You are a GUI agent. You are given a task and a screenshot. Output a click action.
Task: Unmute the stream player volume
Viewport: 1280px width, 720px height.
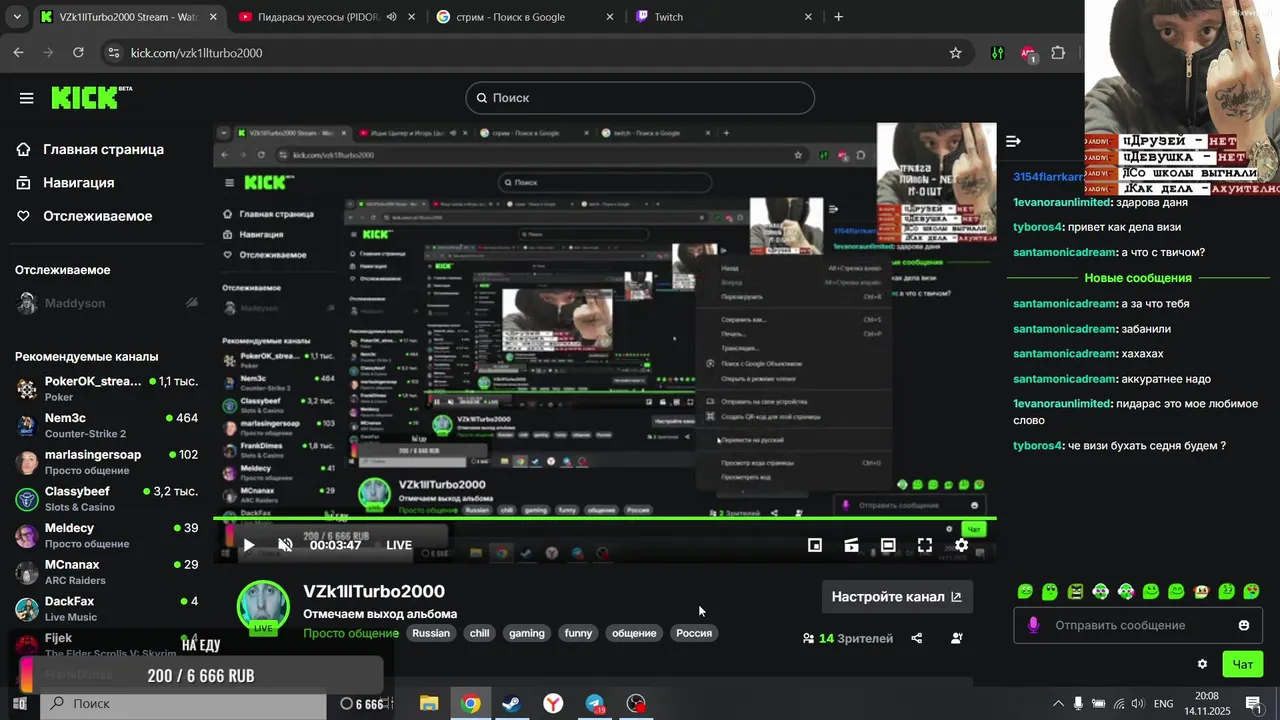pos(285,545)
